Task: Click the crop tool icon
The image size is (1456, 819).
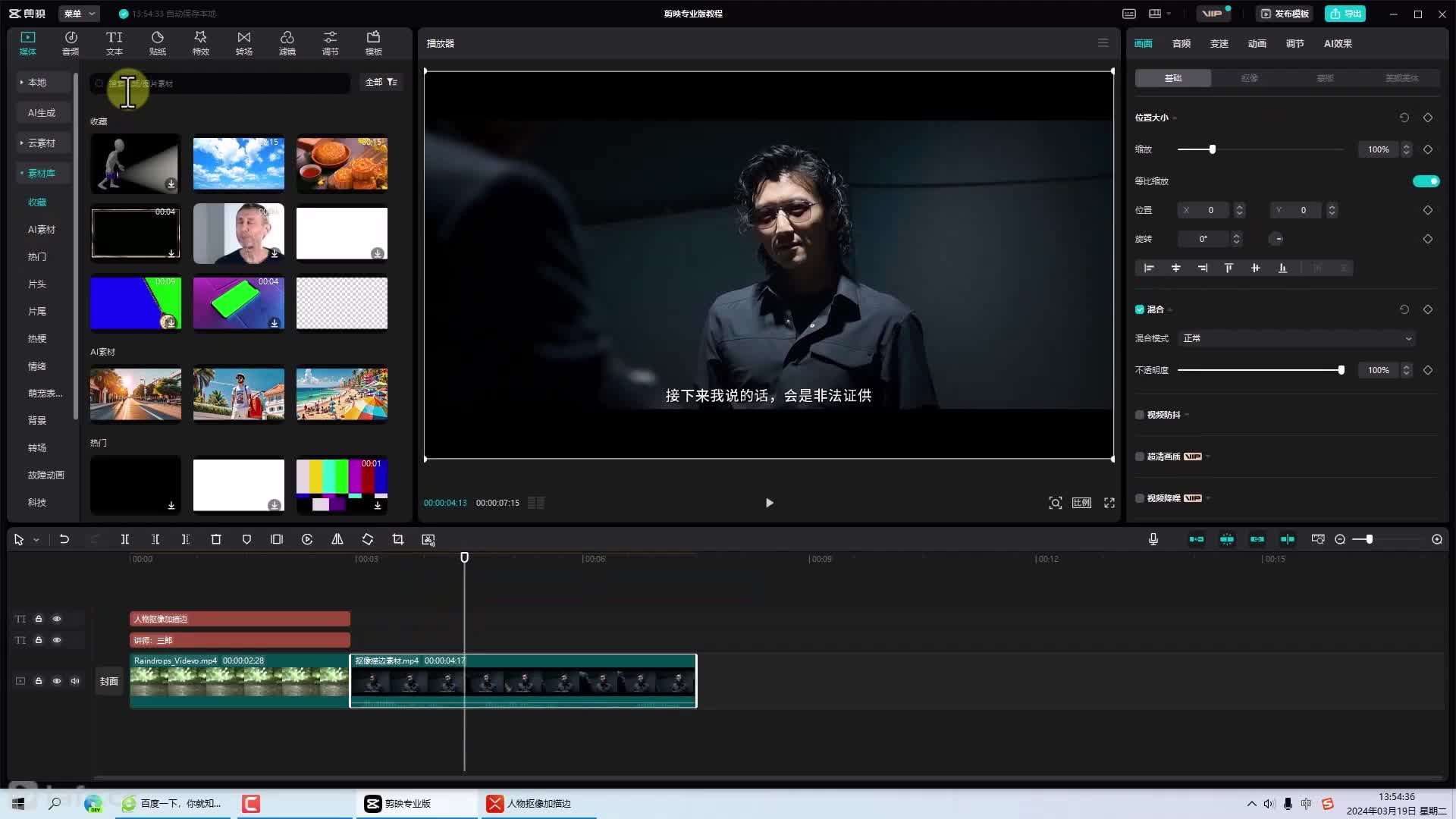Action: click(398, 539)
